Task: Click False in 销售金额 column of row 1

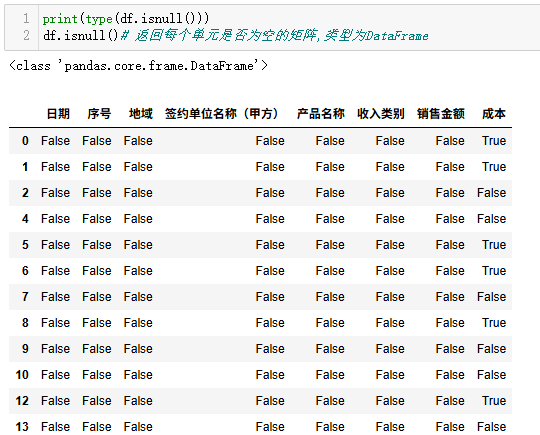Action: pyautogui.click(x=450, y=167)
